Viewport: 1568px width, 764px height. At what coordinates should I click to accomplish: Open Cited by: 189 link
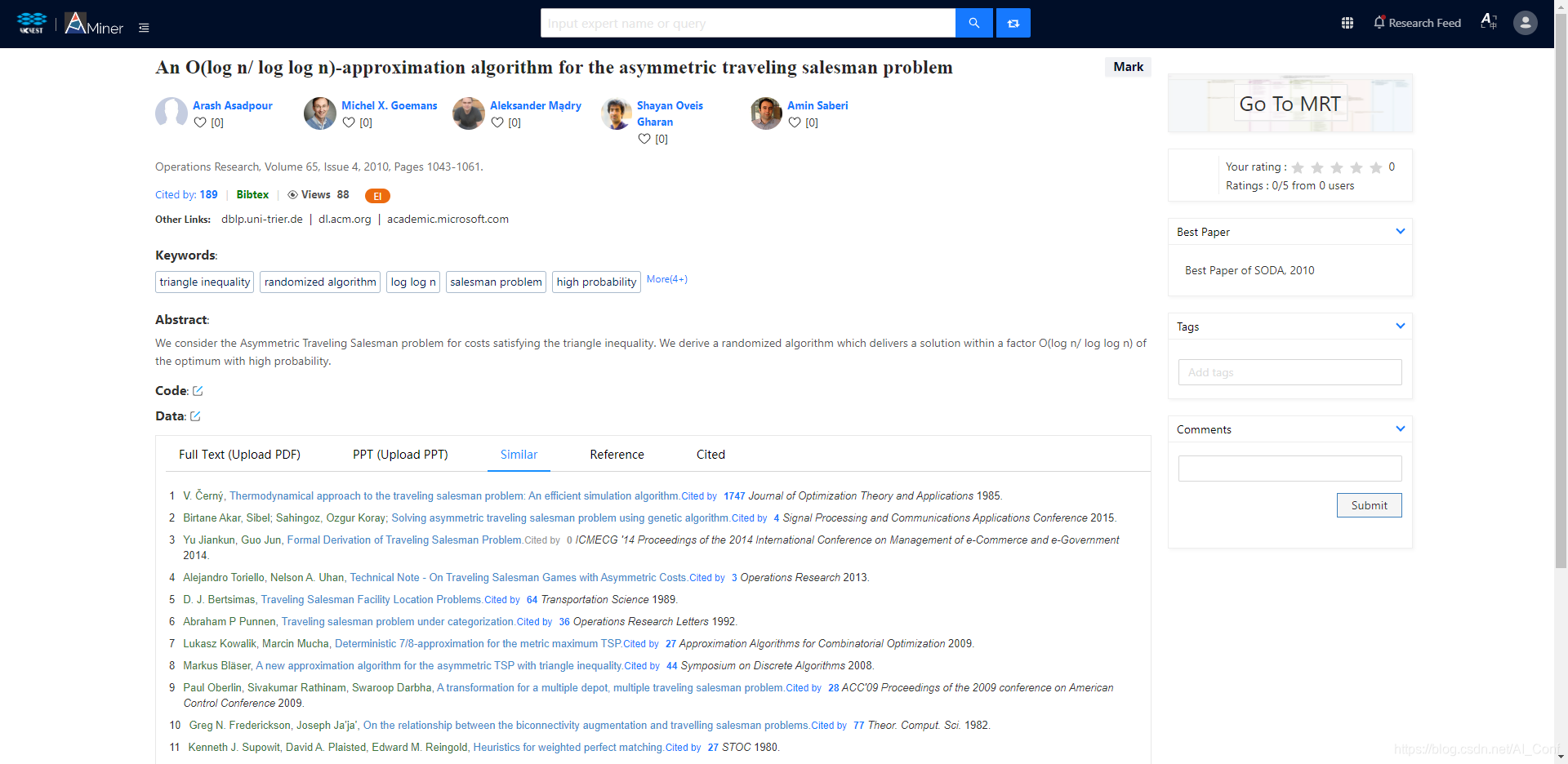pos(186,195)
